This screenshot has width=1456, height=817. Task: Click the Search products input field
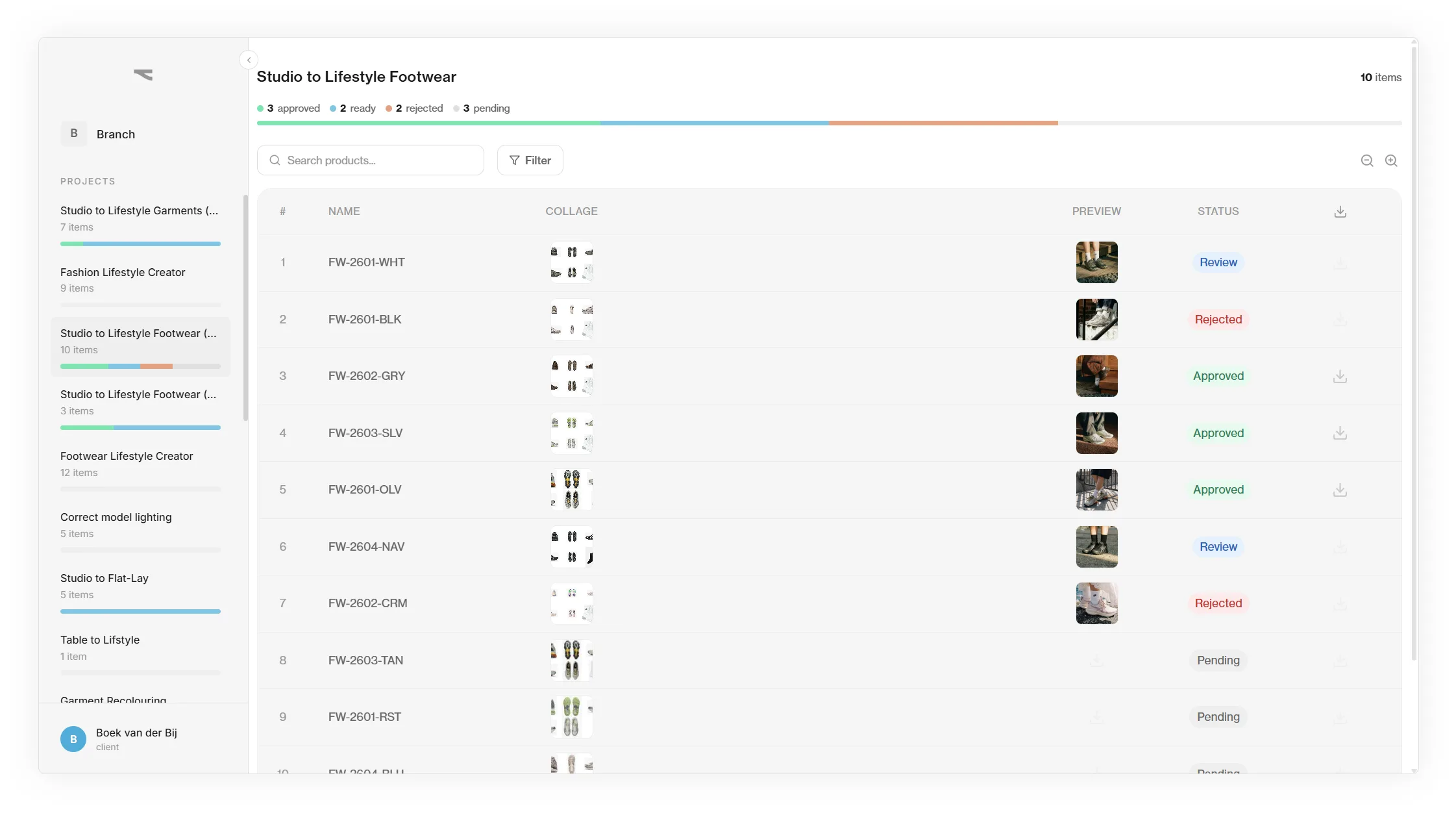(x=370, y=160)
